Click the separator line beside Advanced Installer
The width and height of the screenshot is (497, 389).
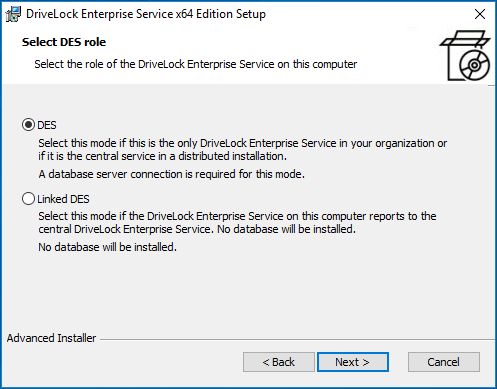click(x=298, y=340)
